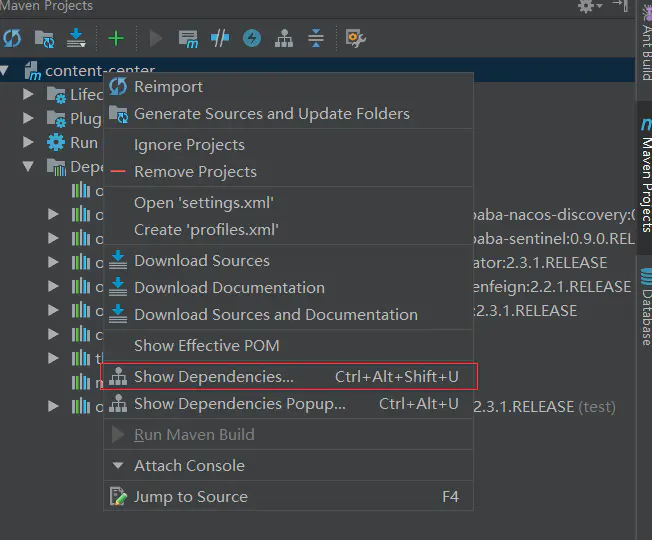The width and height of the screenshot is (652, 540).
Task: Expand the Run Configurations node
Action: pos(28,143)
